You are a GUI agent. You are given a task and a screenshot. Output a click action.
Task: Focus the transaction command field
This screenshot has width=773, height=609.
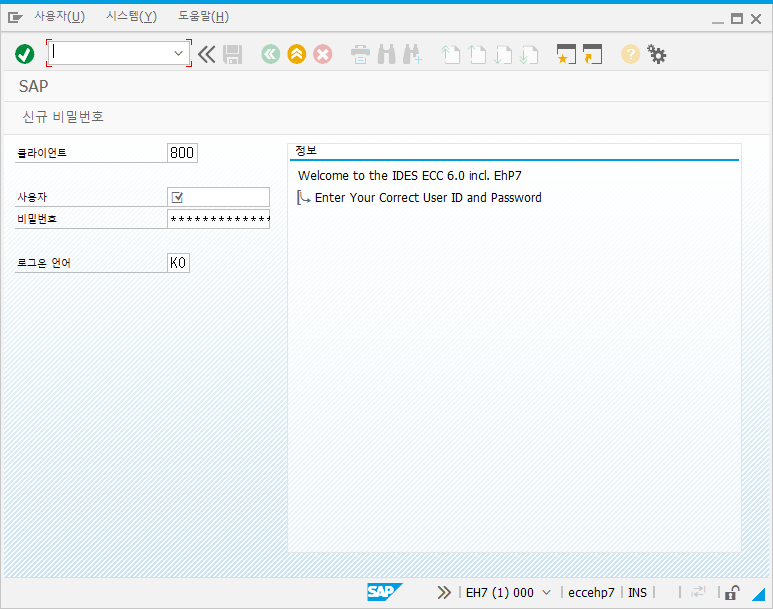click(x=118, y=53)
